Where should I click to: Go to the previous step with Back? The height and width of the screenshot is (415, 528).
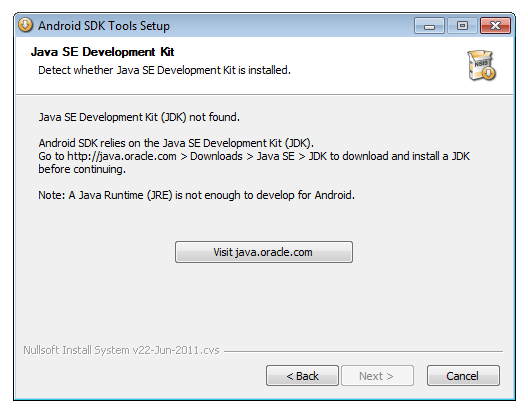(x=302, y=376)
